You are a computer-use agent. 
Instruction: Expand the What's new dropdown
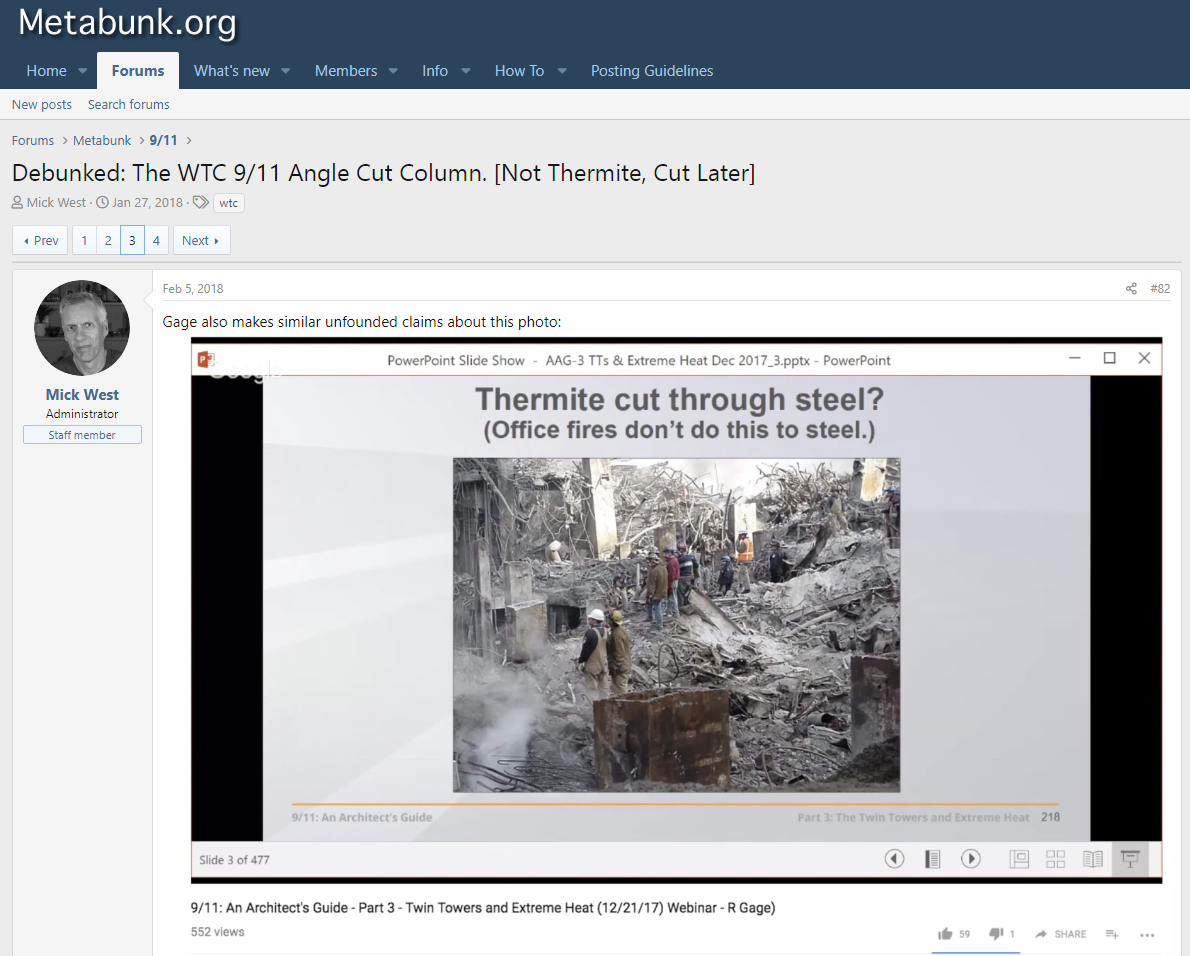point(285,71)
